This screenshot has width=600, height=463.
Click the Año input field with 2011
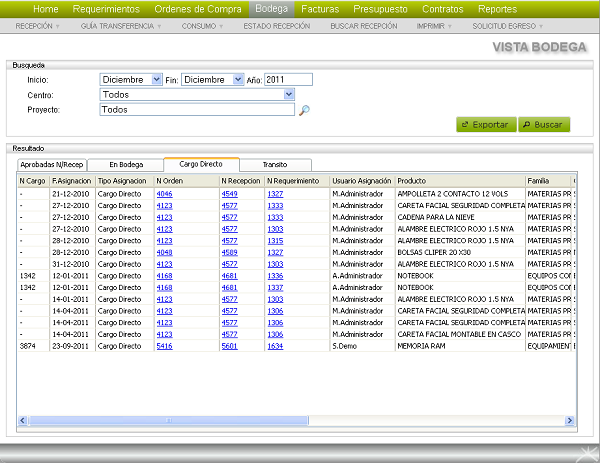pos(288,80)
